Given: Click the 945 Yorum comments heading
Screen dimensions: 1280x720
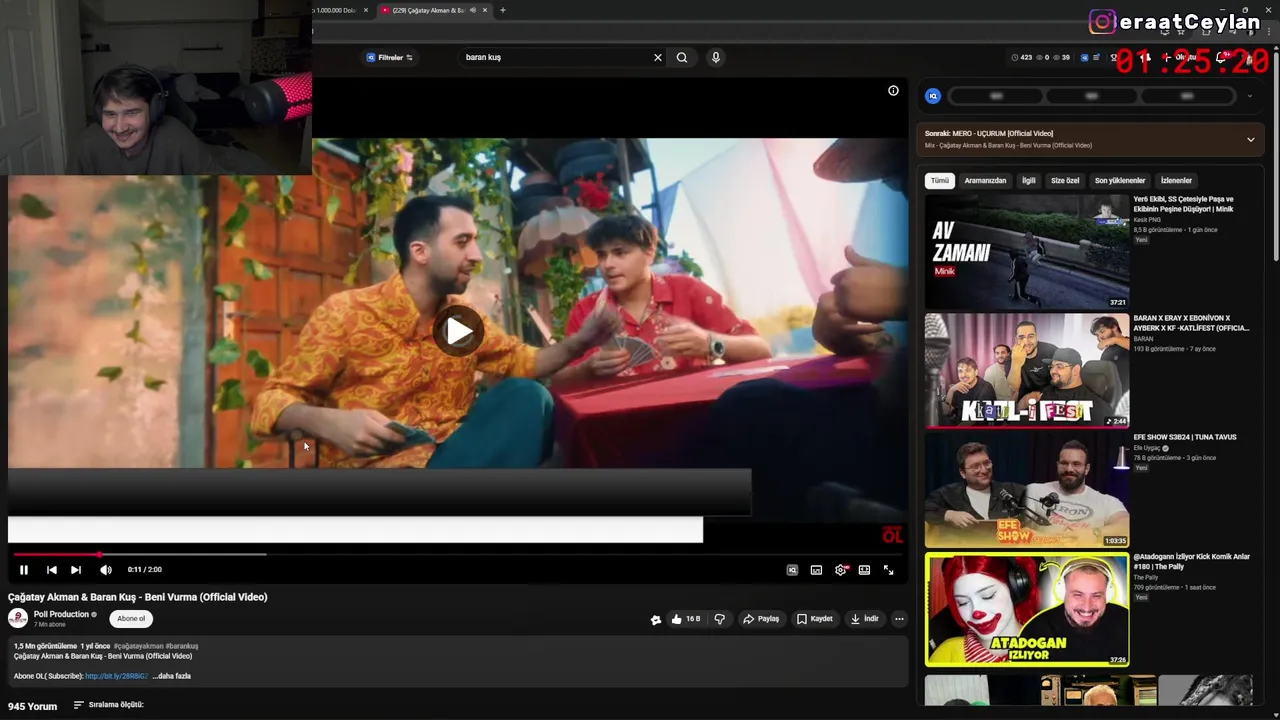Looking at the screenshot, I should click(x=32, y=706).
